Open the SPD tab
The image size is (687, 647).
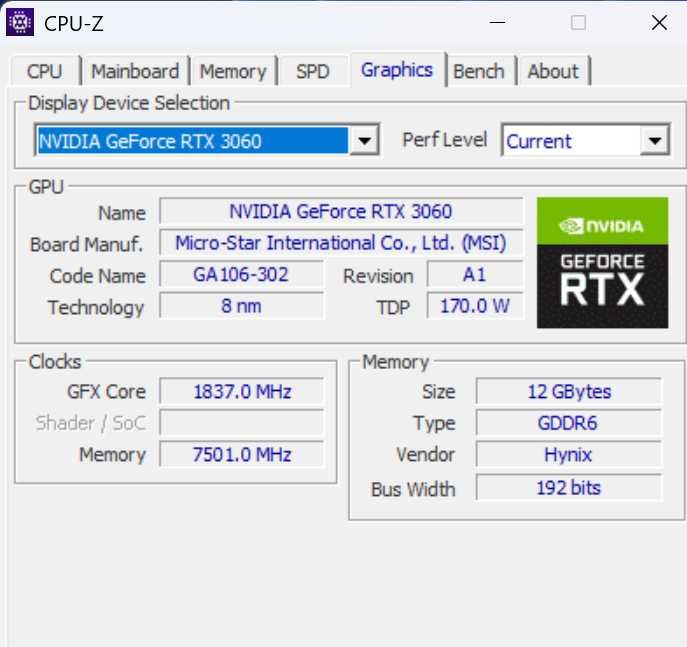coord(313,71)
